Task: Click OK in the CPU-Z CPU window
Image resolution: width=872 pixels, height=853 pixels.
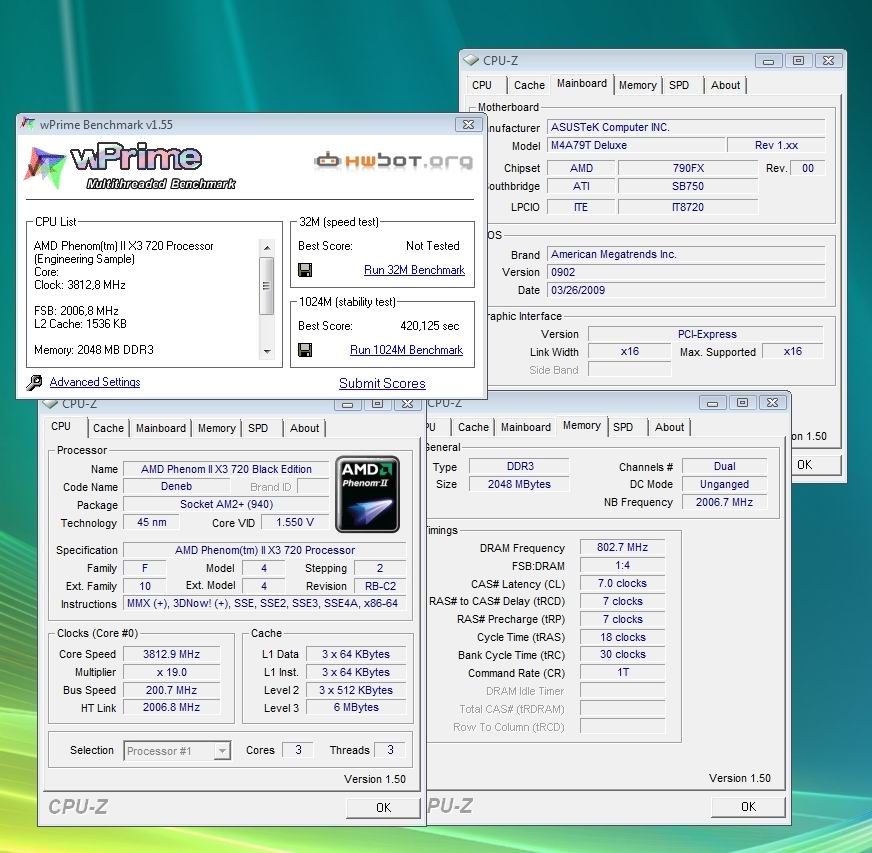Action: pyautogui.click(x=383, y=807)
